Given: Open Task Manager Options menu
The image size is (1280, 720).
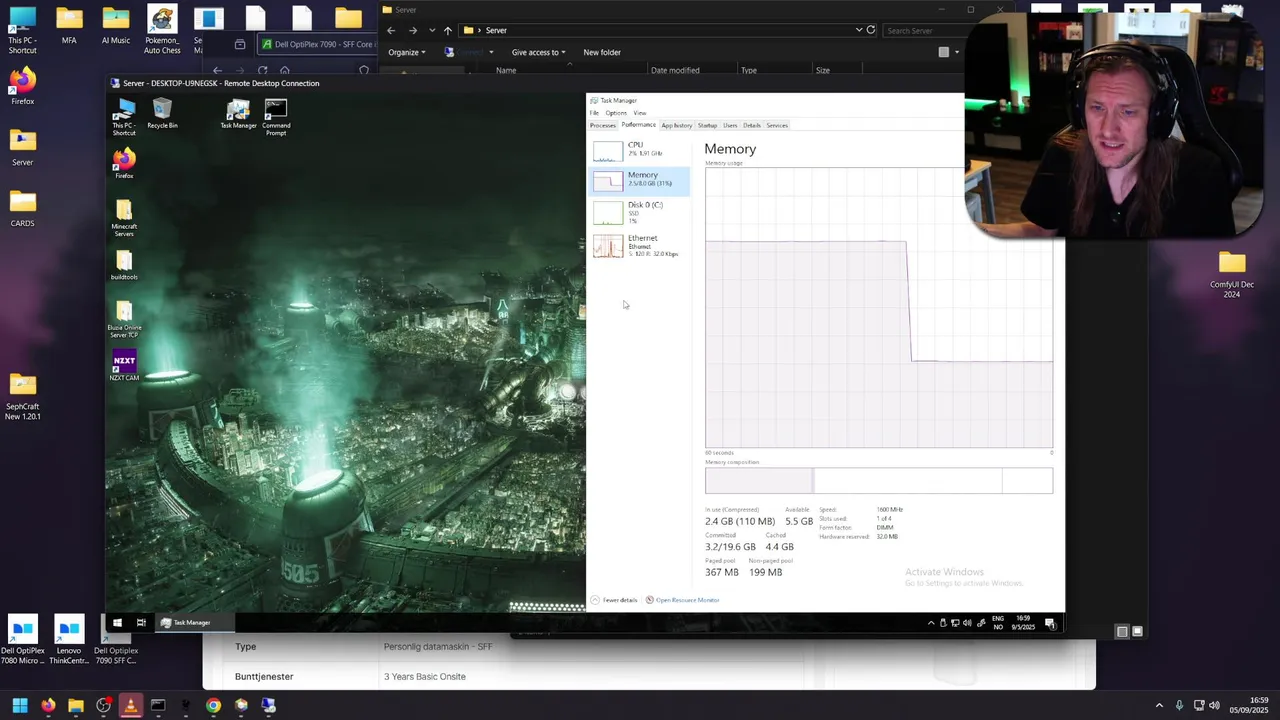Looking at the screenshot, I should (616, 113).
